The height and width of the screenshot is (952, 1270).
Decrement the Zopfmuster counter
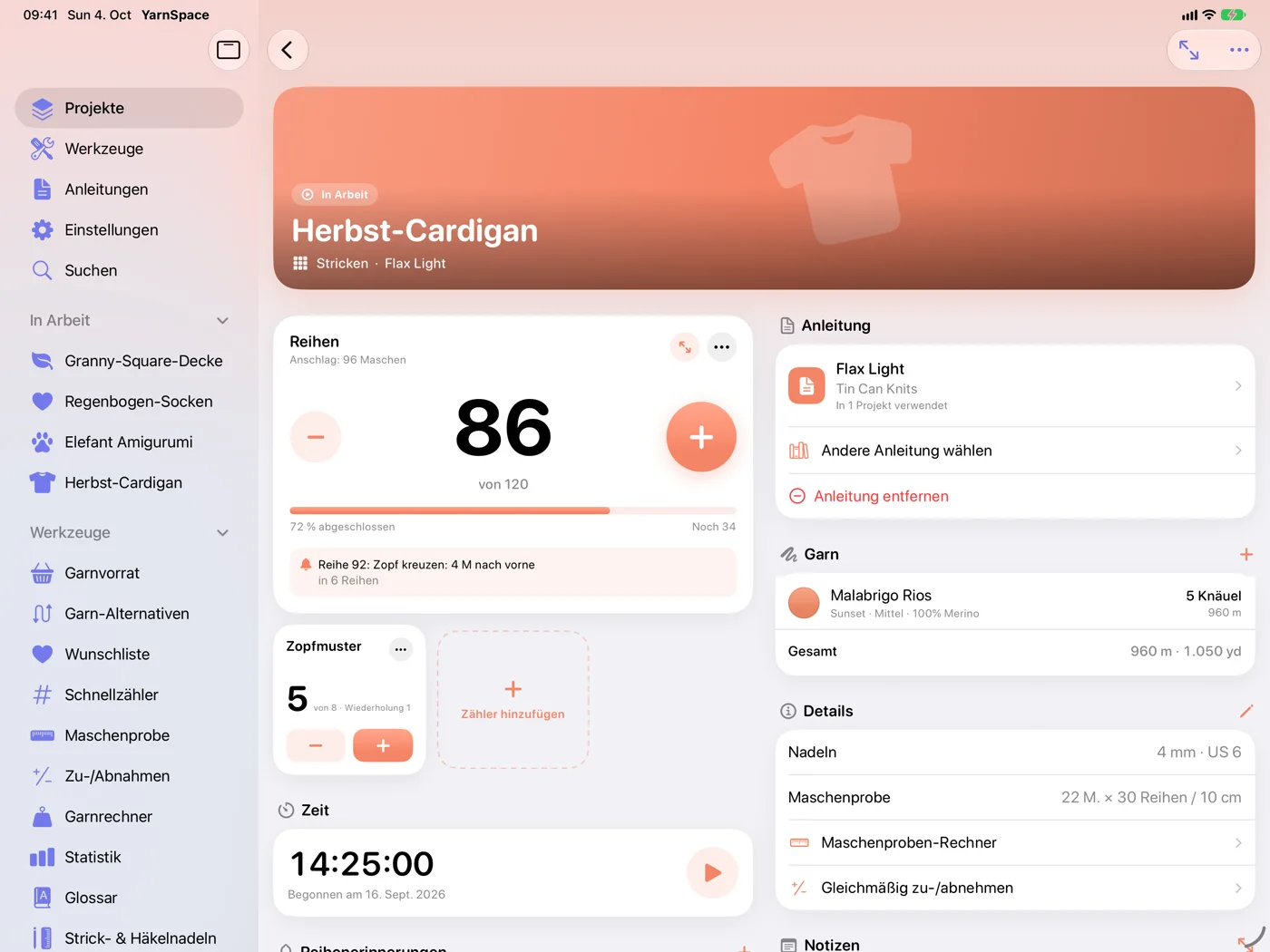pos(316,745)
